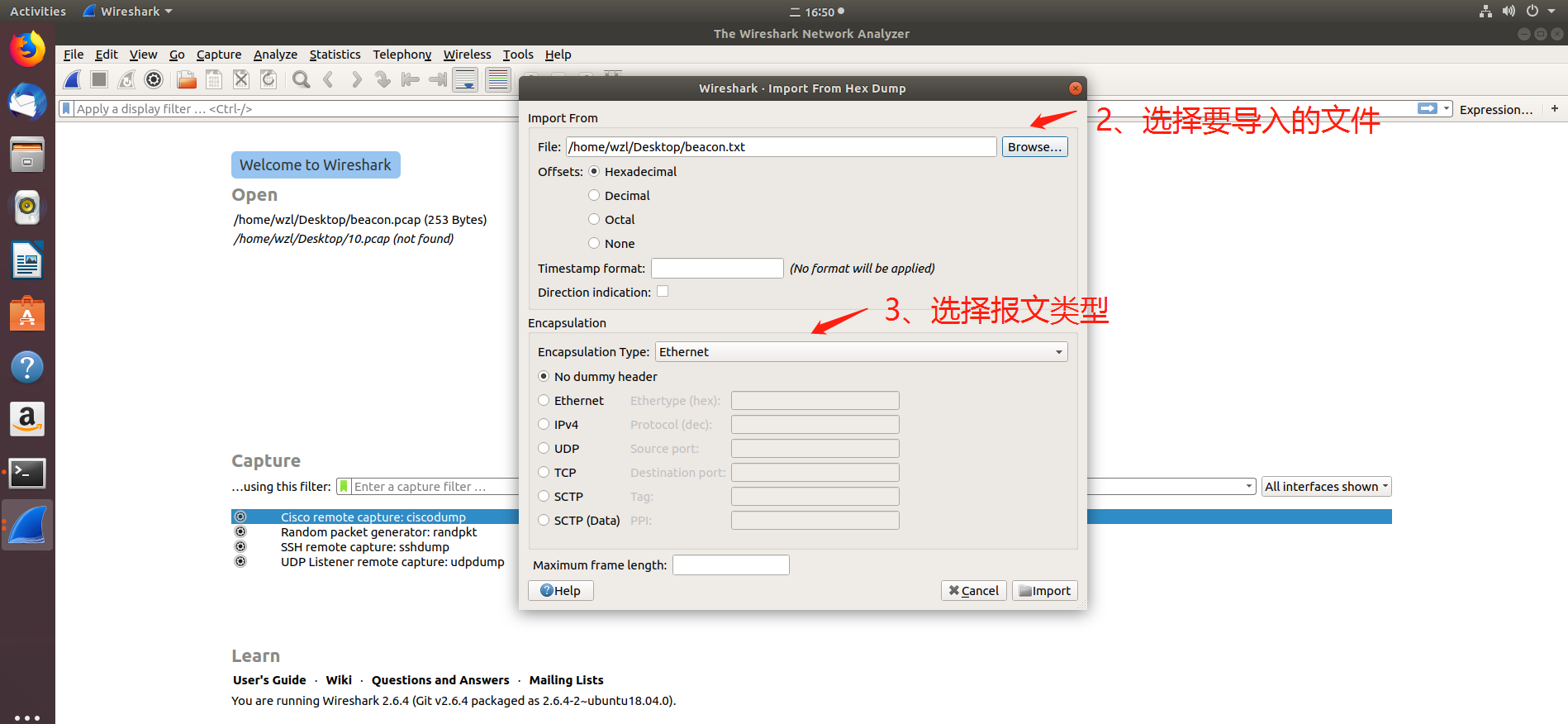The image size is (1568, 724).
Task: Select the Ethernet dummy header radio
Action: click(x=544, y=400)
